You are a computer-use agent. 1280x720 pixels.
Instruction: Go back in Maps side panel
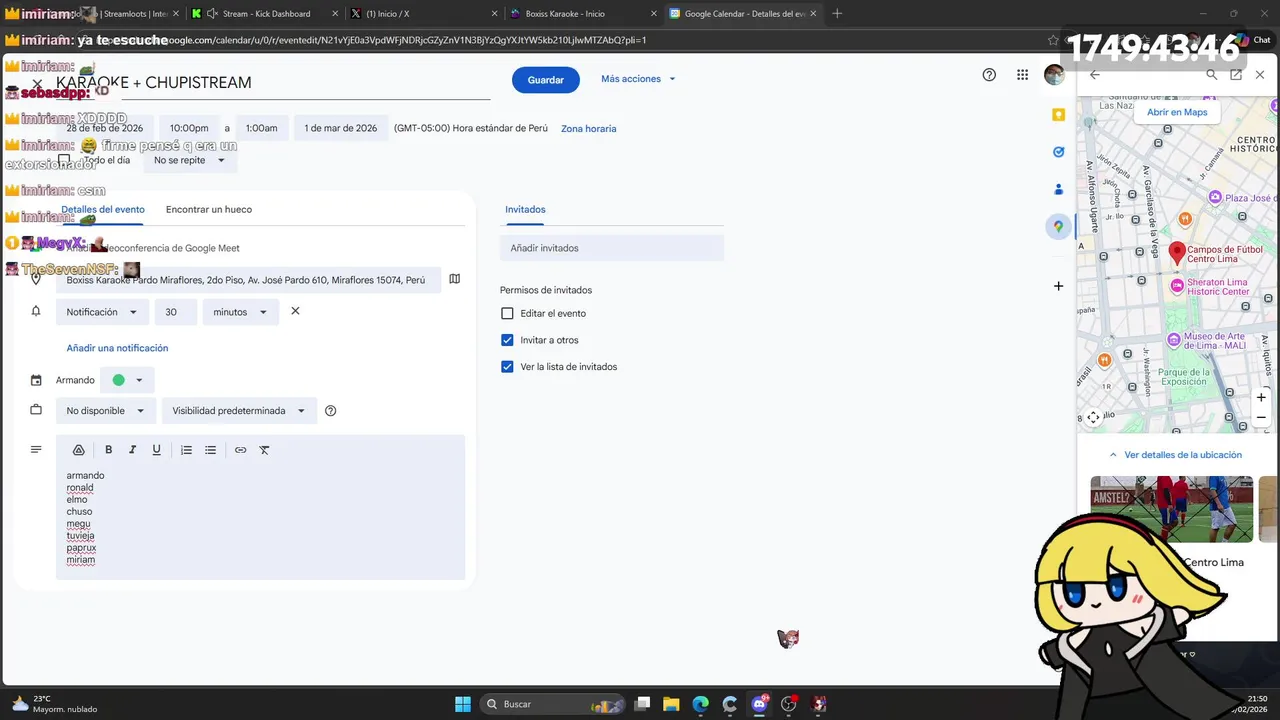click(x=1095, y=75)
